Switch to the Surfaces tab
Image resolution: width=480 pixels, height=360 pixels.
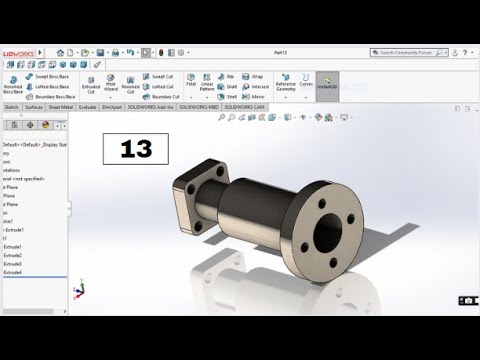[x=34, y=107]
